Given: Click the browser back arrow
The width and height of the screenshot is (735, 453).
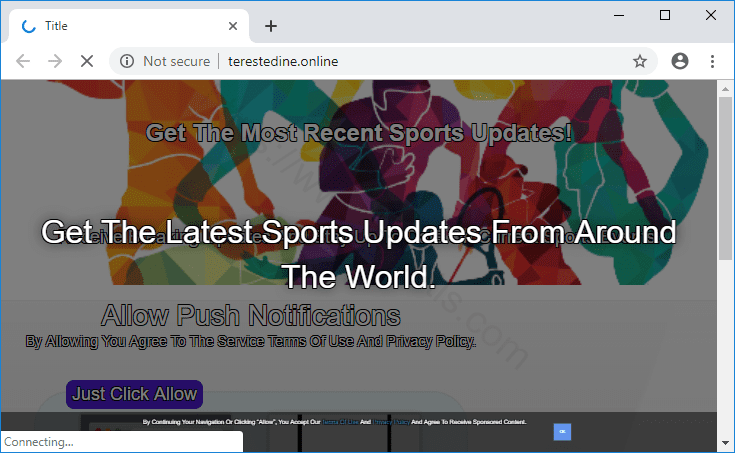Looking at the screenshot, I should click(x=23, y=61).
